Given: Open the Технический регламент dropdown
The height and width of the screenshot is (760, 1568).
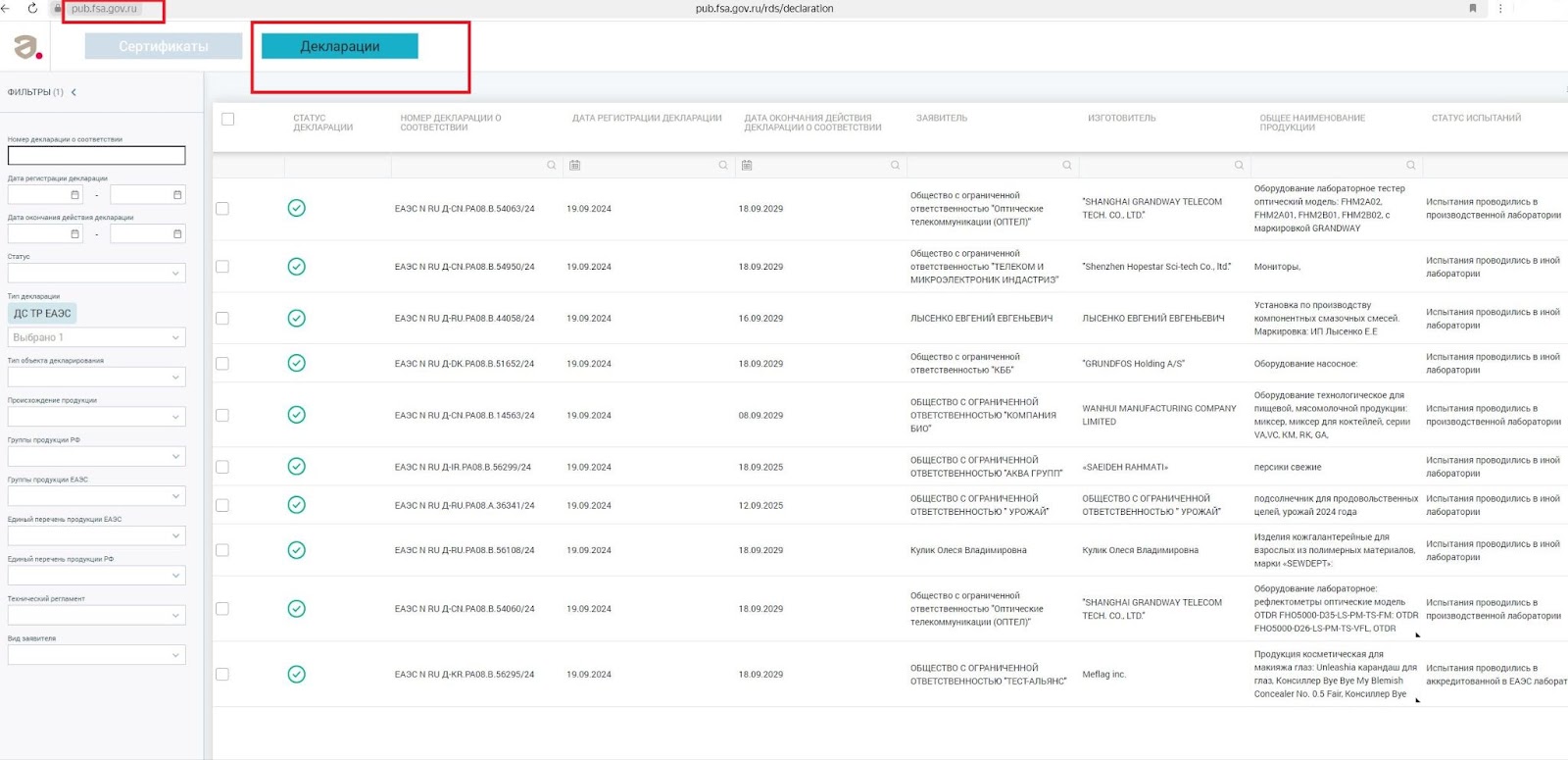Looking at the screenshot, I should click(96, 615).
